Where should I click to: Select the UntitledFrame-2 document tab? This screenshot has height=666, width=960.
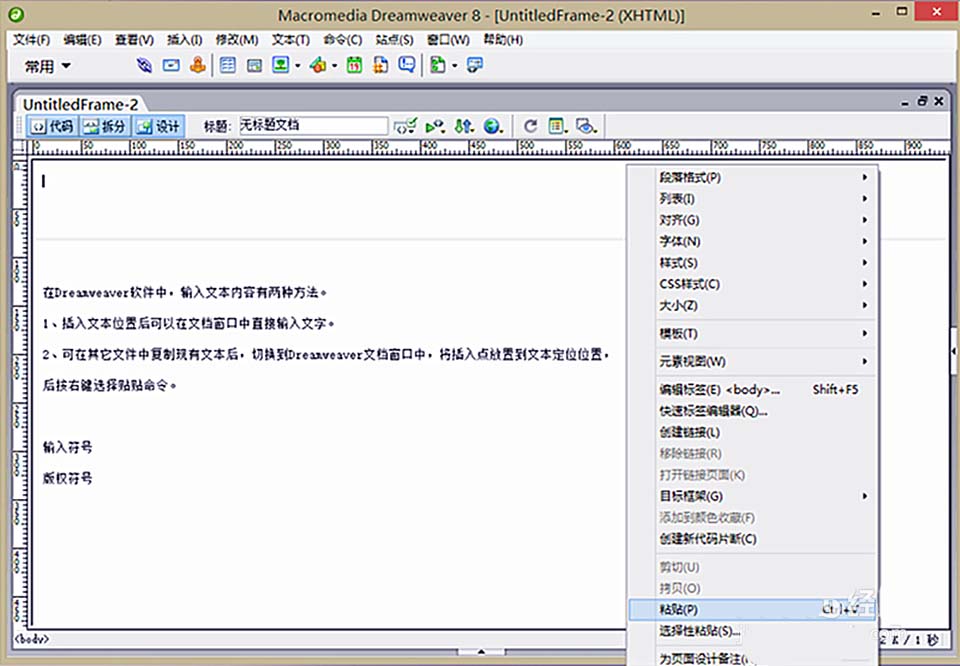tap(81, 104)
